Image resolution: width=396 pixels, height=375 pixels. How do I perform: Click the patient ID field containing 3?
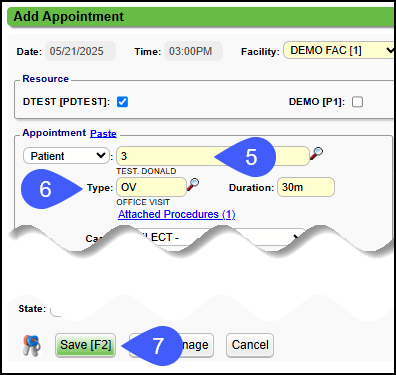tap(213, 156)
